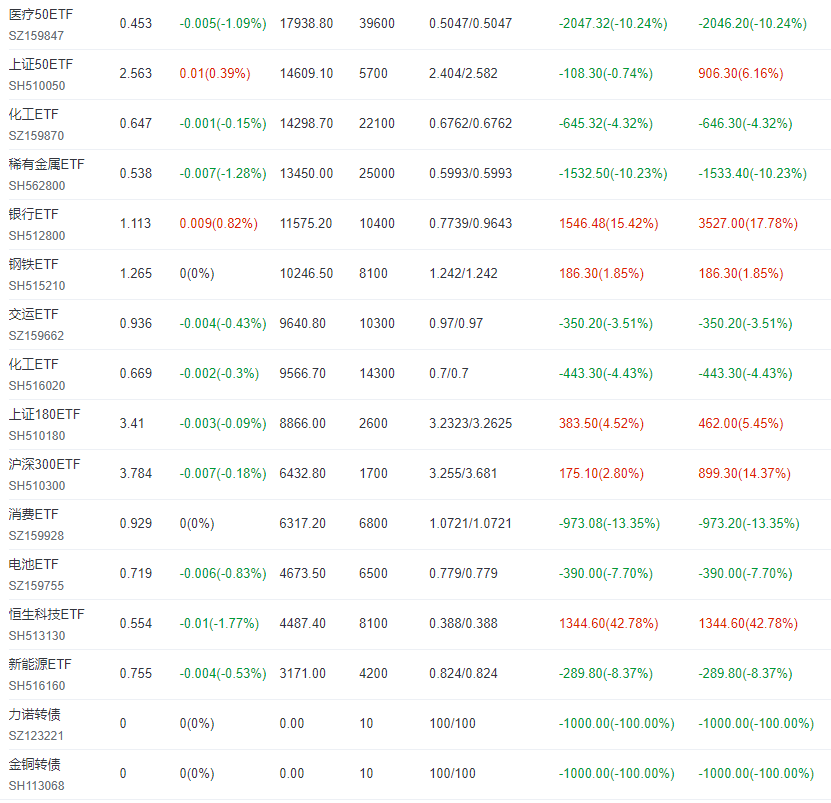The height and width of the screenshot is (803, 831).
Task: Click profit value 899.30(14.37%)
Action: tap(744, 473)
